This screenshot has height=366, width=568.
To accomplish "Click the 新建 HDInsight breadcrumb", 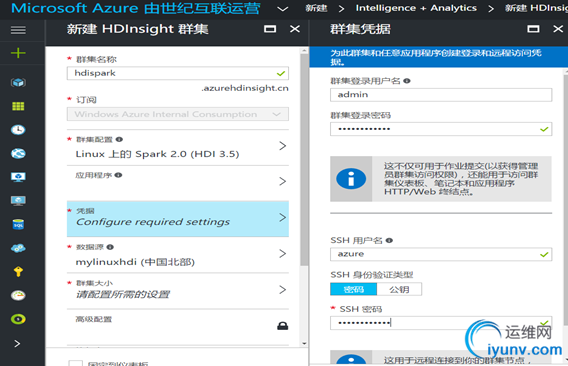I will [536, 8].
